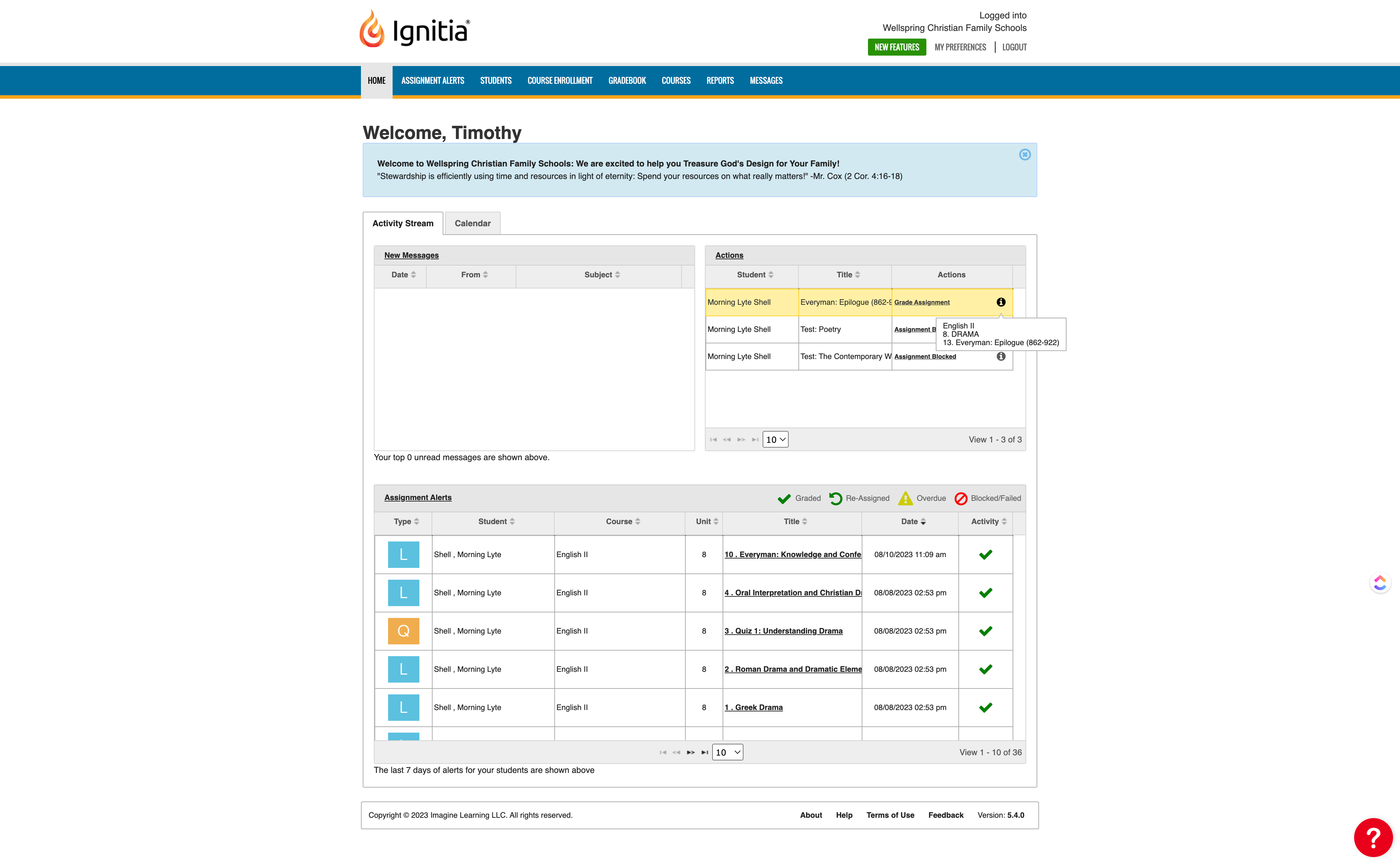The width and height of the screenshot is (1400, 864).
Task: Click the ClickUp floating side icon
Action: [x=1380, y=583]
